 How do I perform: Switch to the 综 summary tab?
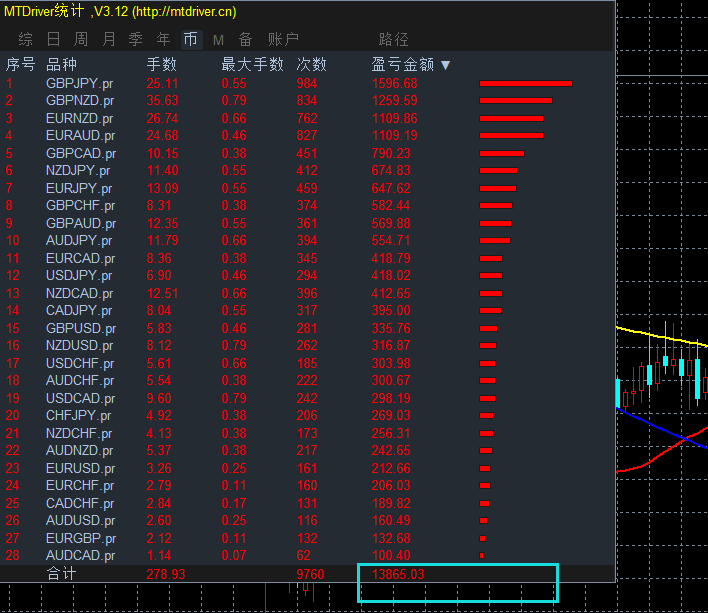(26, 39)
